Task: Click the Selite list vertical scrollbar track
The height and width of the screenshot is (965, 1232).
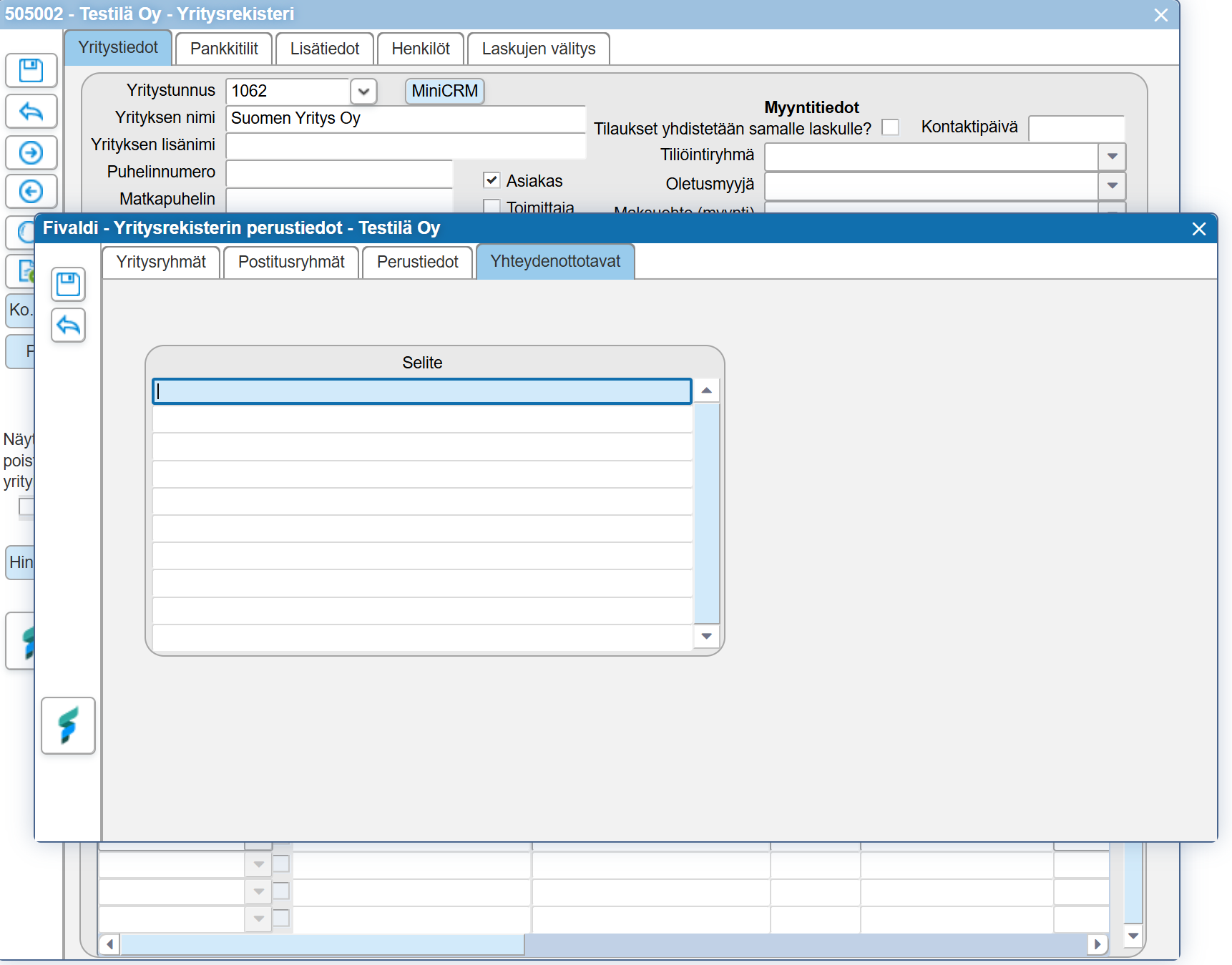Action: point(707,513)
